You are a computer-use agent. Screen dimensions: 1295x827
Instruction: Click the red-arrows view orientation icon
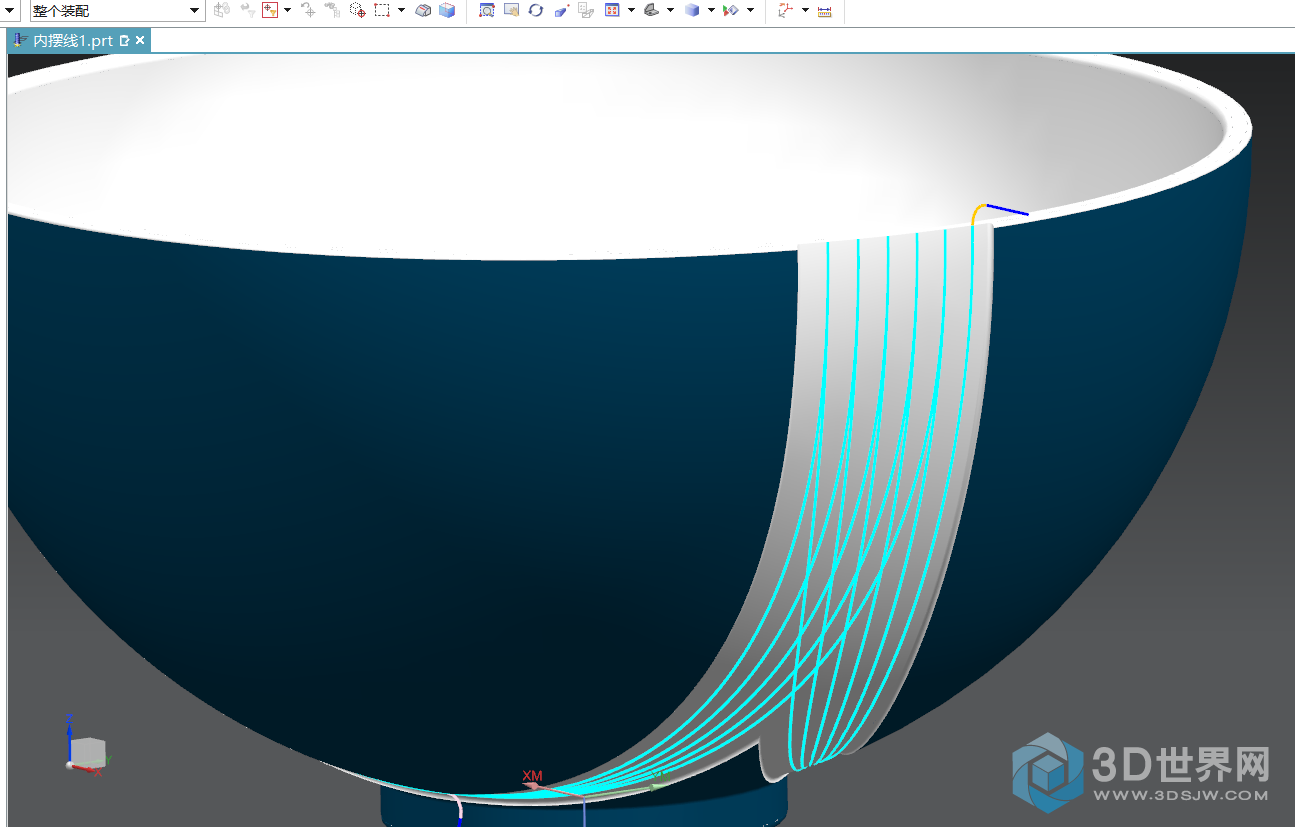point(612,10)
